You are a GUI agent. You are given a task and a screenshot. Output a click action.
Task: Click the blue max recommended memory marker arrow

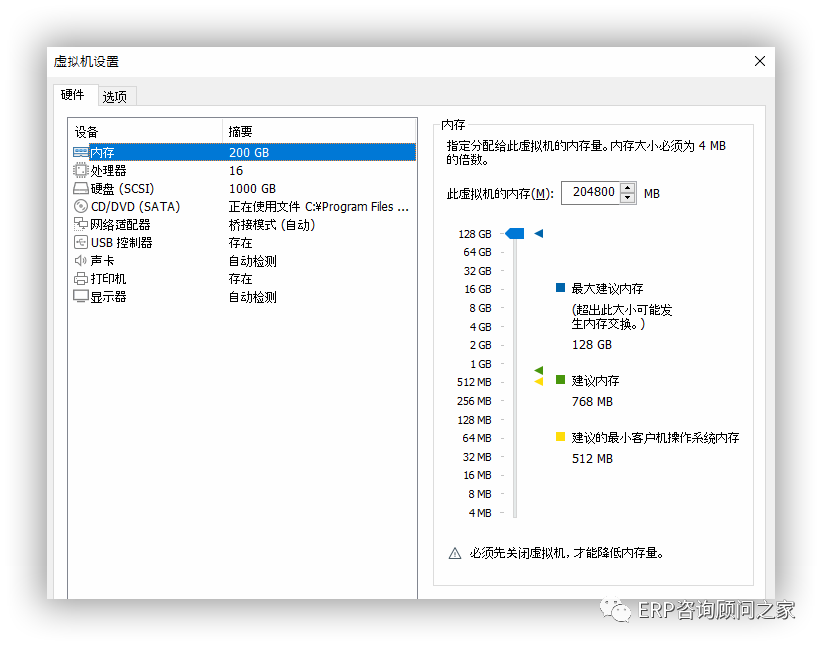pyautogui.click(x=538, y=233)
